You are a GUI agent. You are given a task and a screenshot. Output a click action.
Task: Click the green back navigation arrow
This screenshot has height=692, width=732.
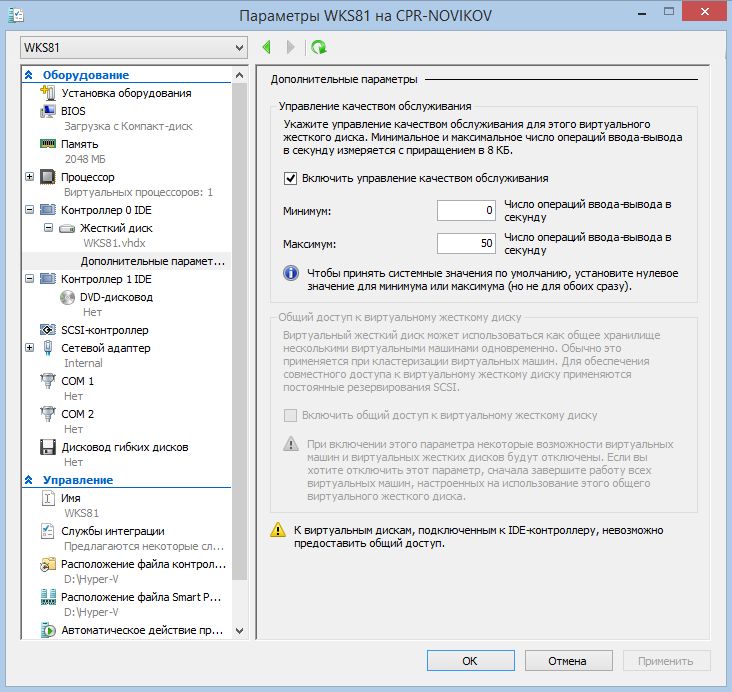click(267, 47)
